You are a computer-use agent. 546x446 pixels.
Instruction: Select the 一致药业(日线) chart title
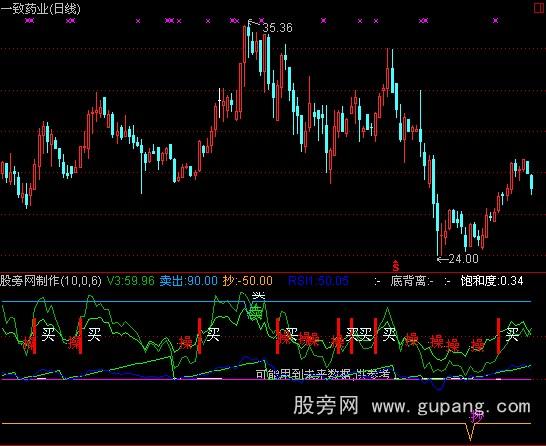coord(40,8)
